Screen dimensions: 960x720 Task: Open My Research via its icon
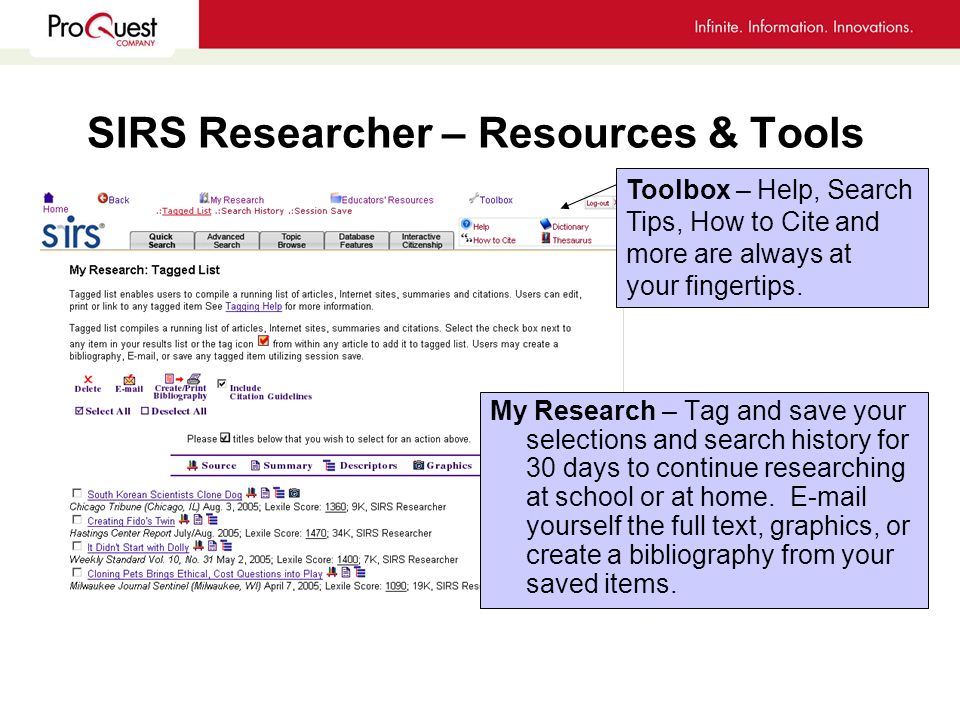(204, 198)
